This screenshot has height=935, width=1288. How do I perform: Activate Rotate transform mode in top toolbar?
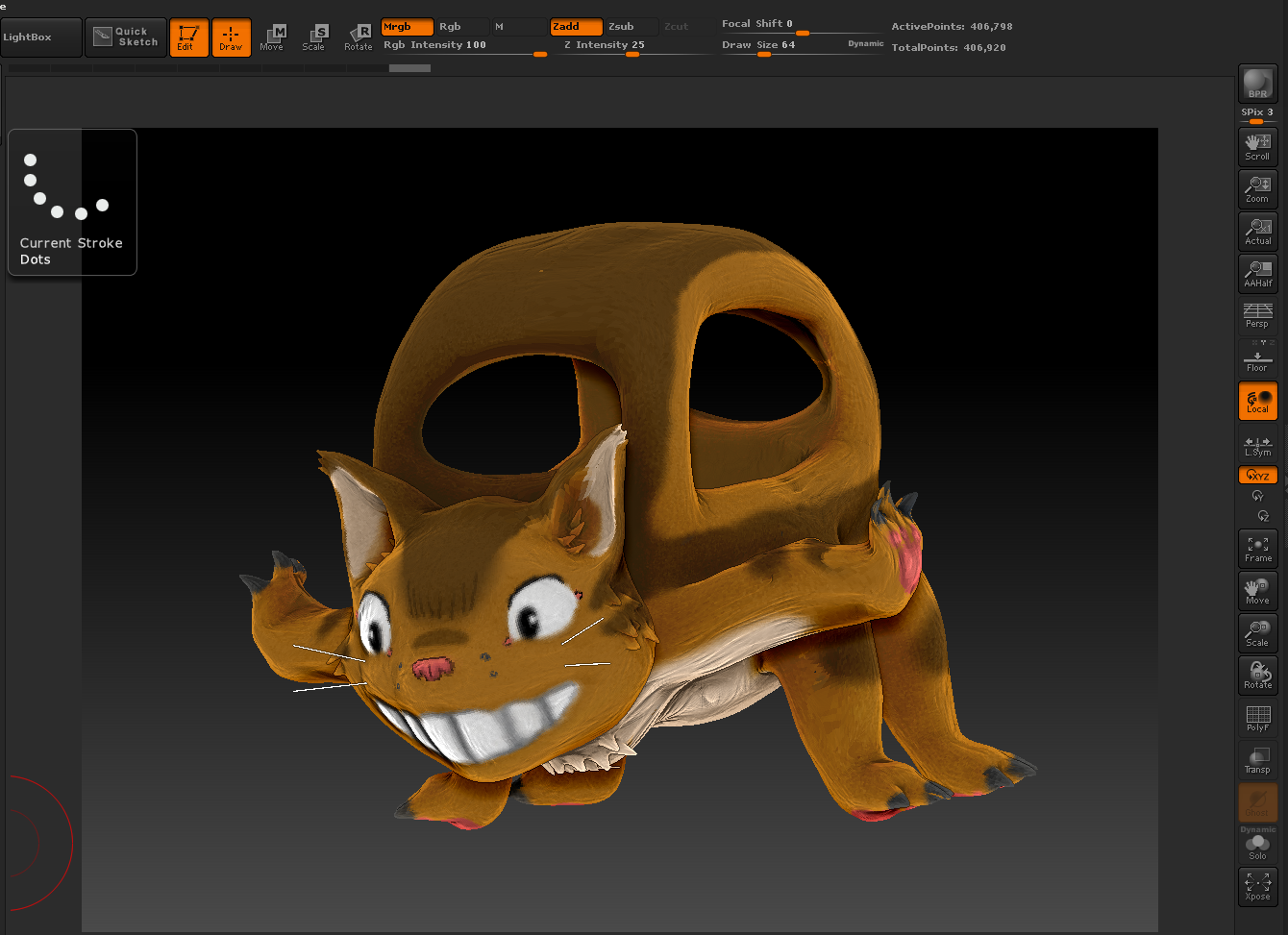pos(359,37)
